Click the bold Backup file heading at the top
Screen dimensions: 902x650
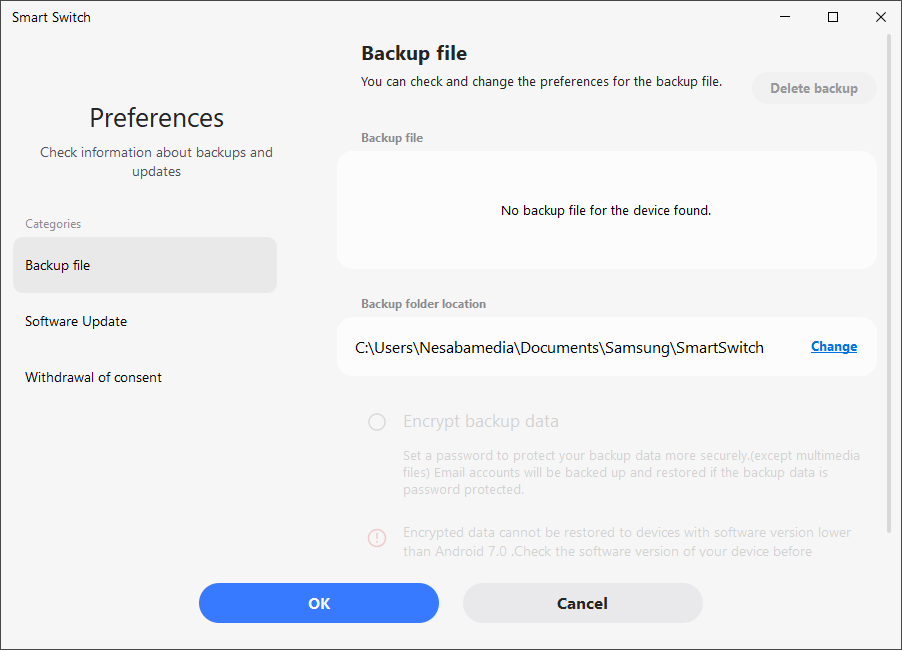click(x=414, y=53)
